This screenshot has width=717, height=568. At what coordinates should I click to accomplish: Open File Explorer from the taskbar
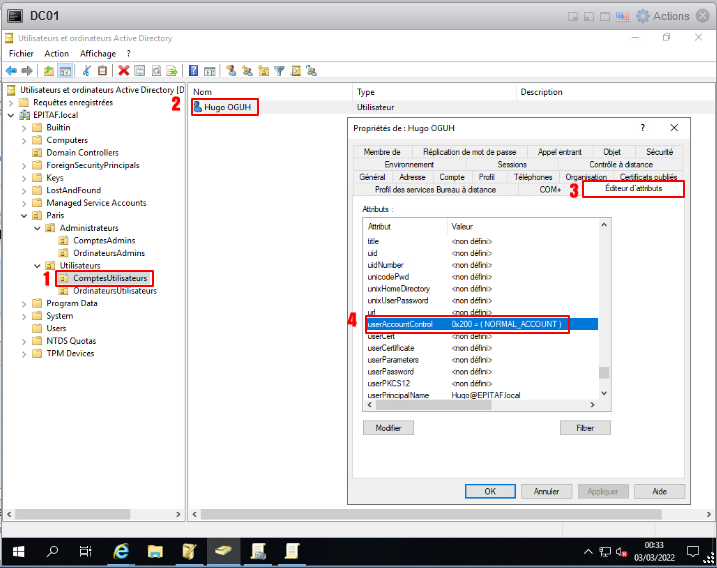(x=155, y=551)
